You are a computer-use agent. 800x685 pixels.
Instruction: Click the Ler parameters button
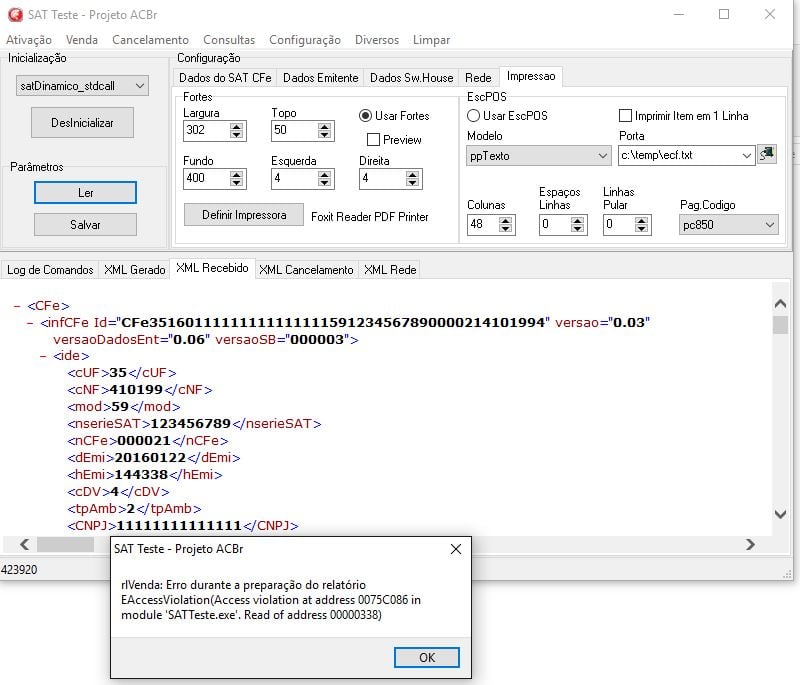click(x=85, y=193)
